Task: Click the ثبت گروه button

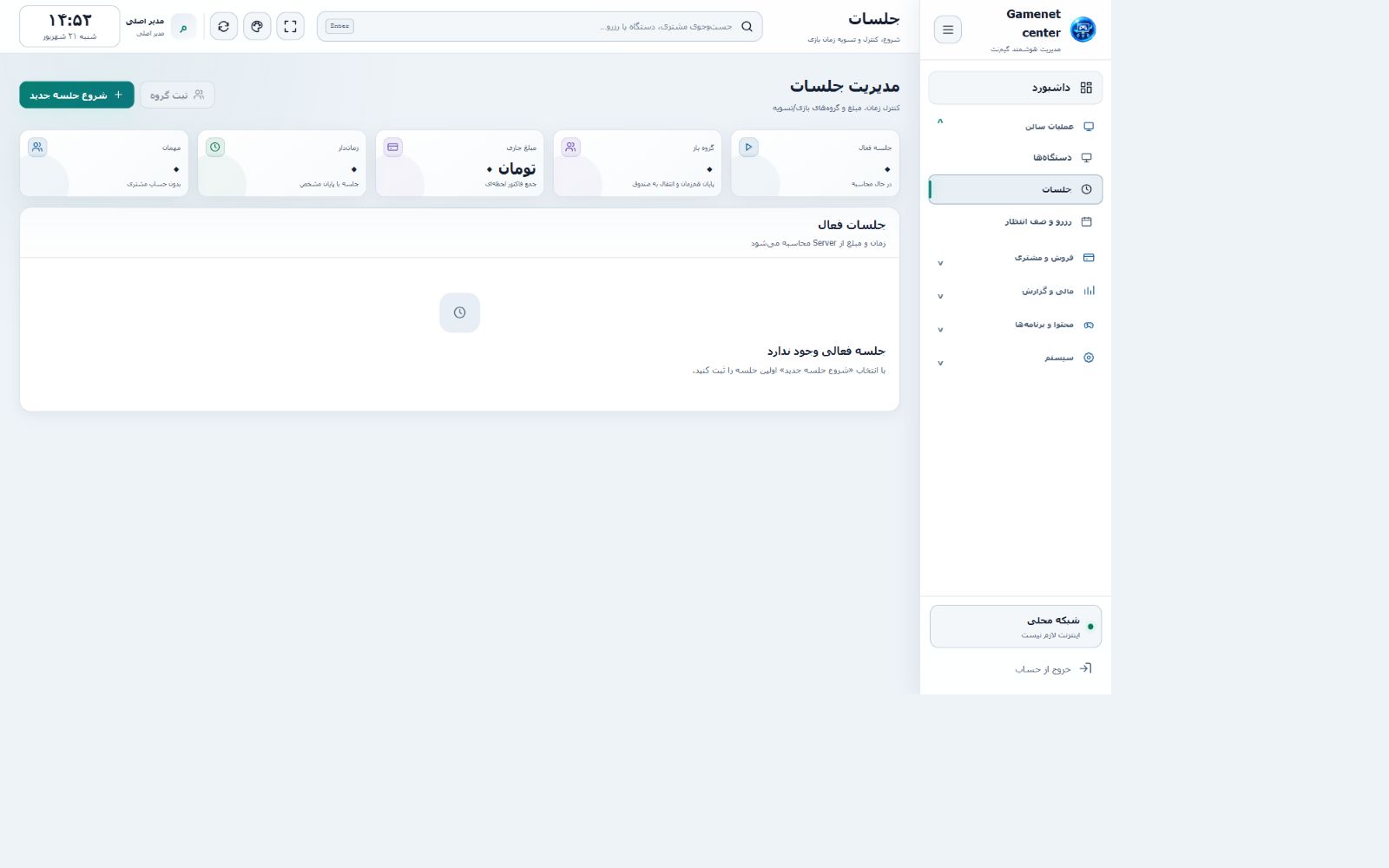Action: (x=177, y=95)
